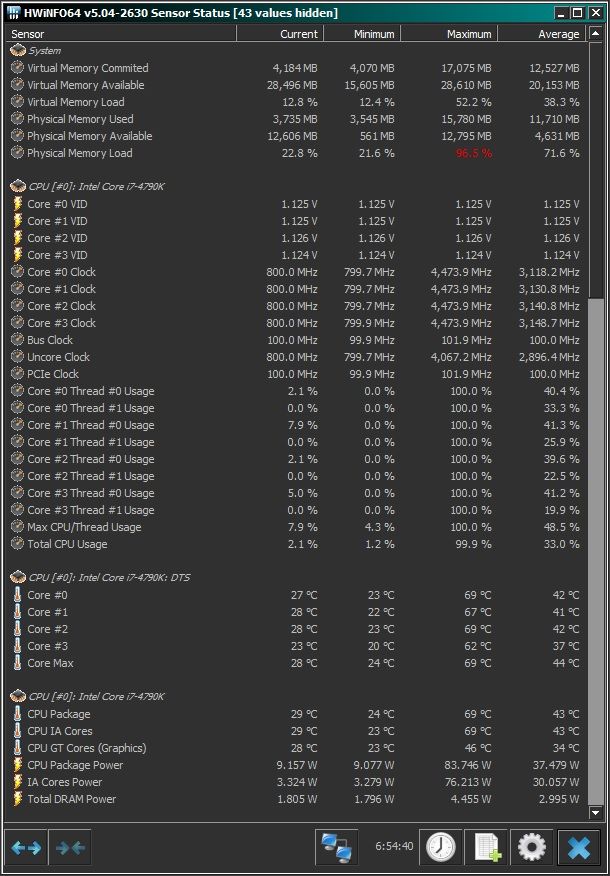Click the Average column header
This screenshot has width=610, height=876.
click(541, 34)
